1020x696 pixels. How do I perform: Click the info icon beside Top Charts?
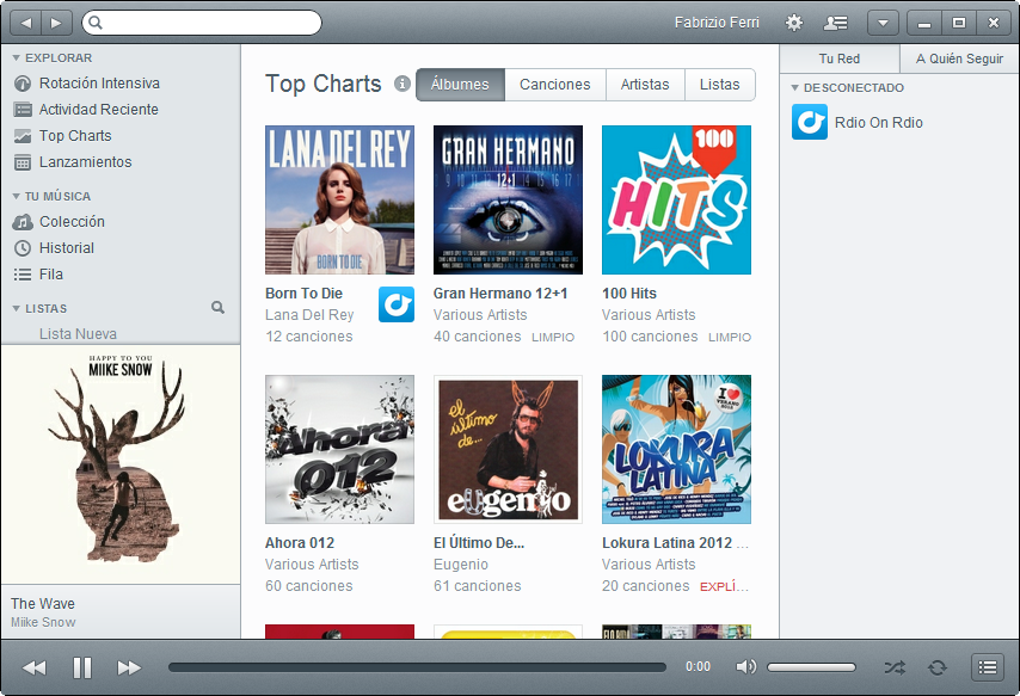click(402, 84)
